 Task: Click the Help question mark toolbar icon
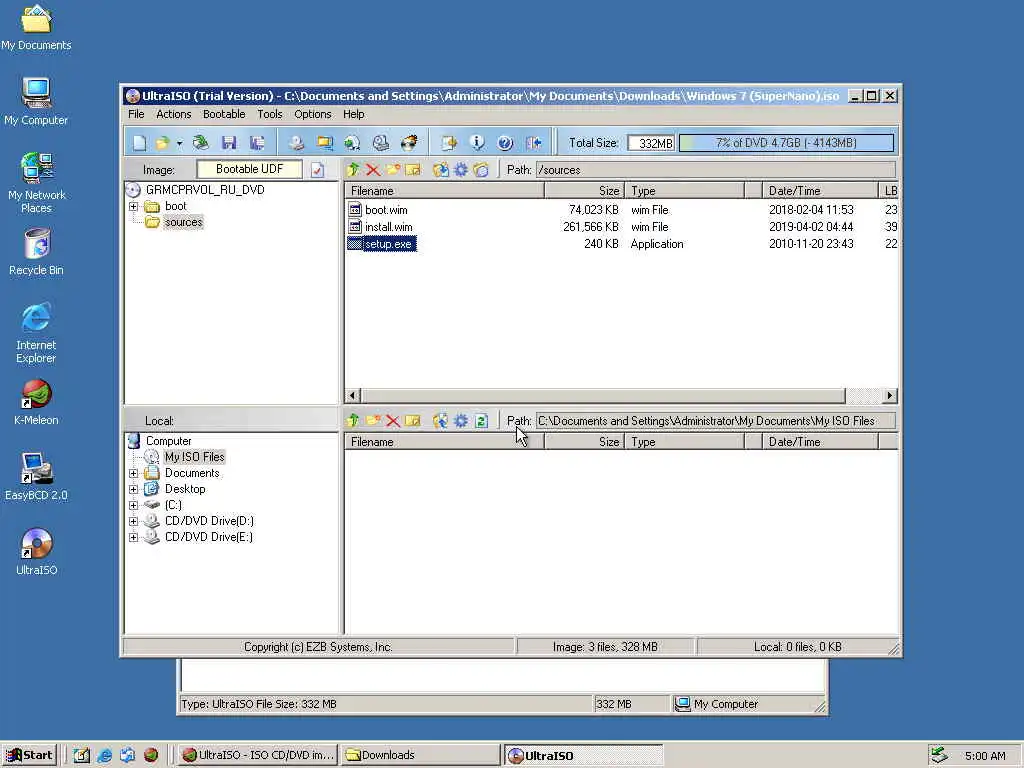click(505, 142)
